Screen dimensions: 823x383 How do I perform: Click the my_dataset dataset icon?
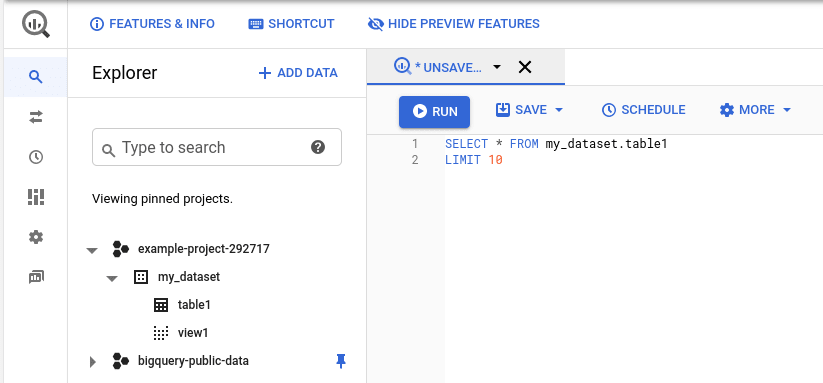click(x=141, y=277)
